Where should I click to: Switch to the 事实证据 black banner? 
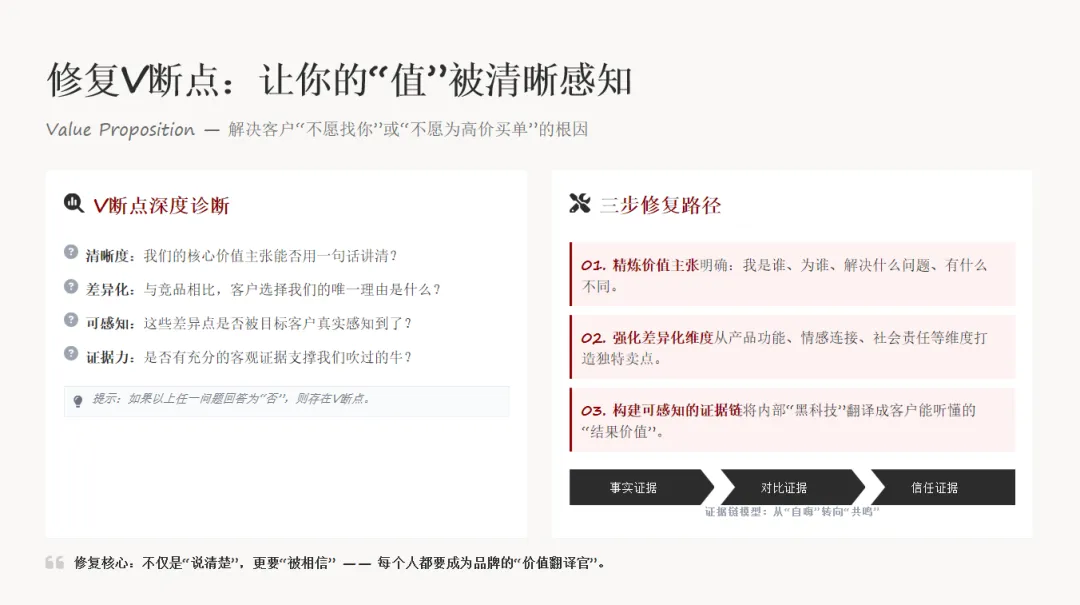coord(635,487)
